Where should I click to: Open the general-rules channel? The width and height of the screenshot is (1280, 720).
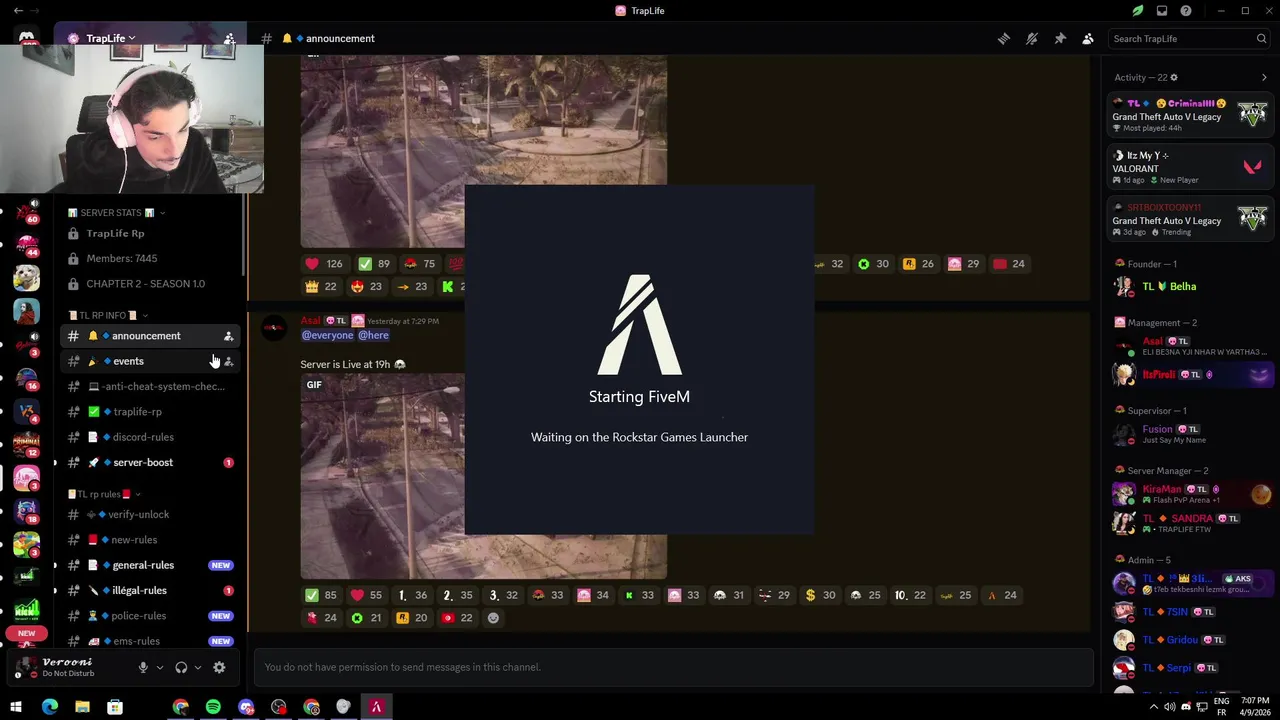point(149,565)
